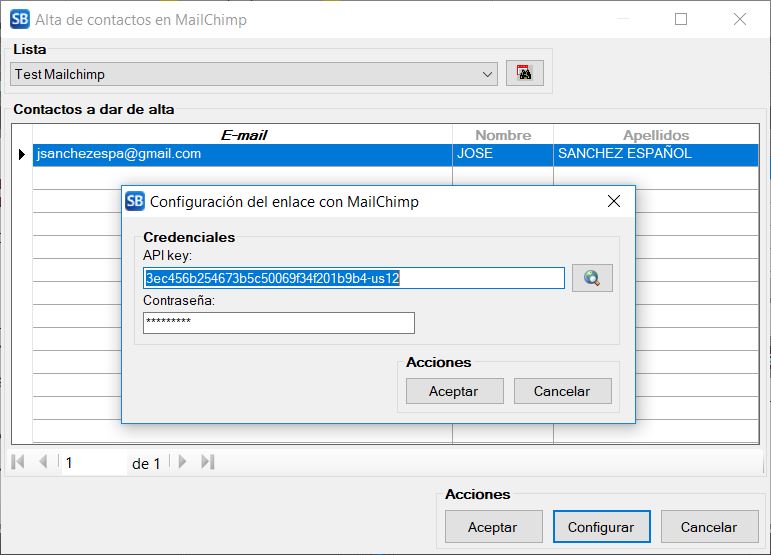Click the Configurar button
771x555 pixels.
(600, 527)
